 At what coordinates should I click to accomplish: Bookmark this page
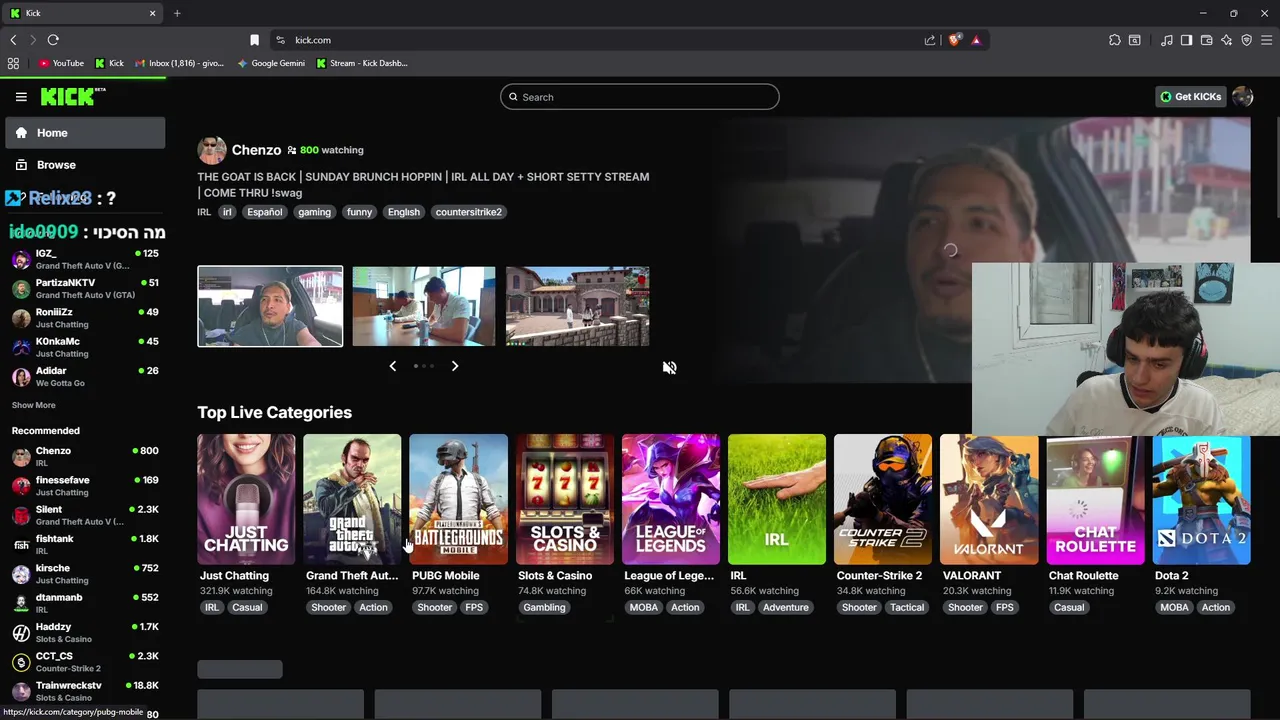click(254, 40)
